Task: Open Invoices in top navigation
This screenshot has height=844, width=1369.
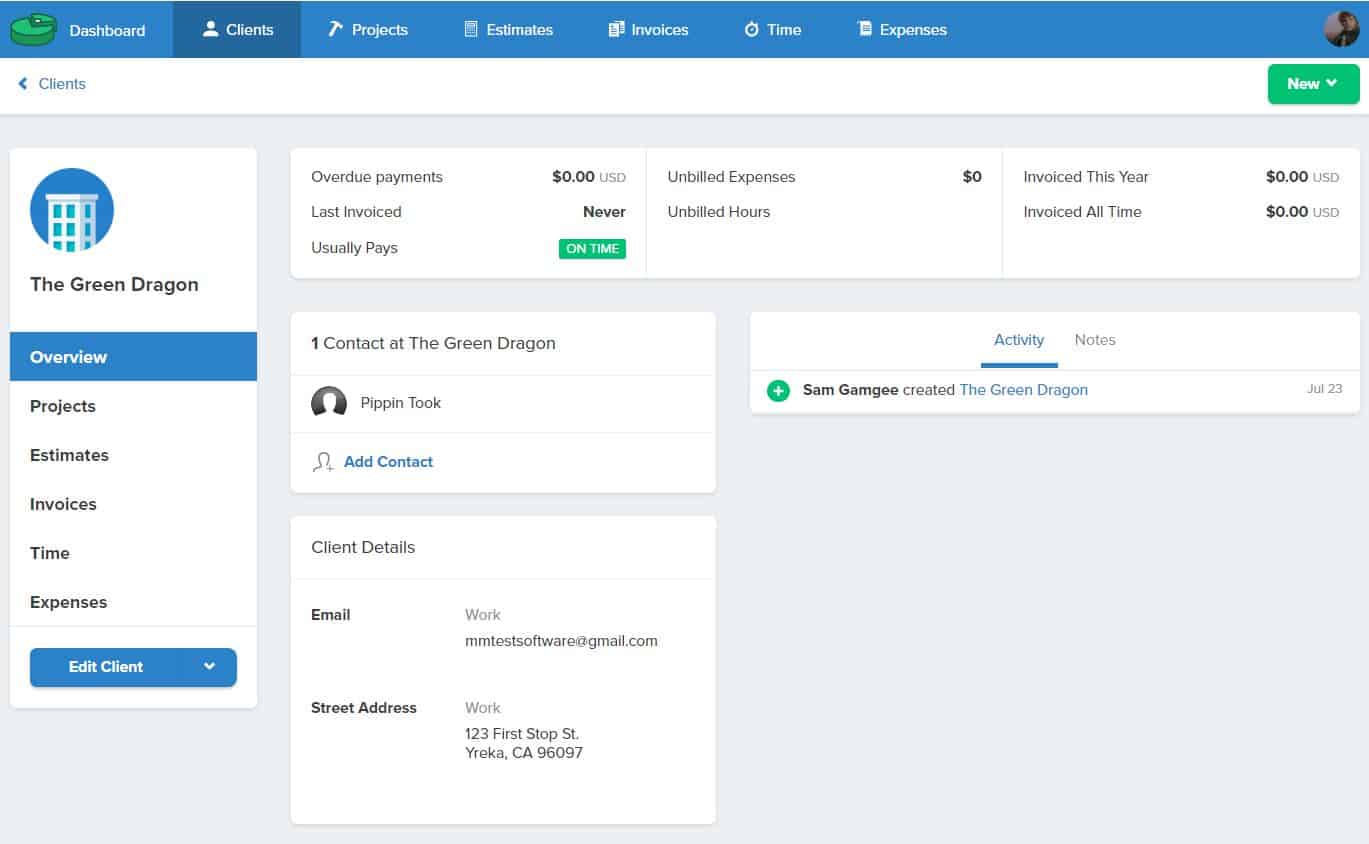Action: click(648, 29)
